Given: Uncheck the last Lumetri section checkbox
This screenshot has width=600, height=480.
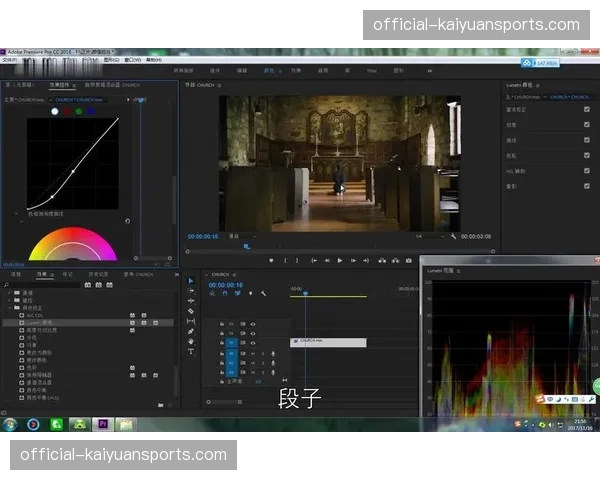Looking at the screenshot, I should [587, 186].
